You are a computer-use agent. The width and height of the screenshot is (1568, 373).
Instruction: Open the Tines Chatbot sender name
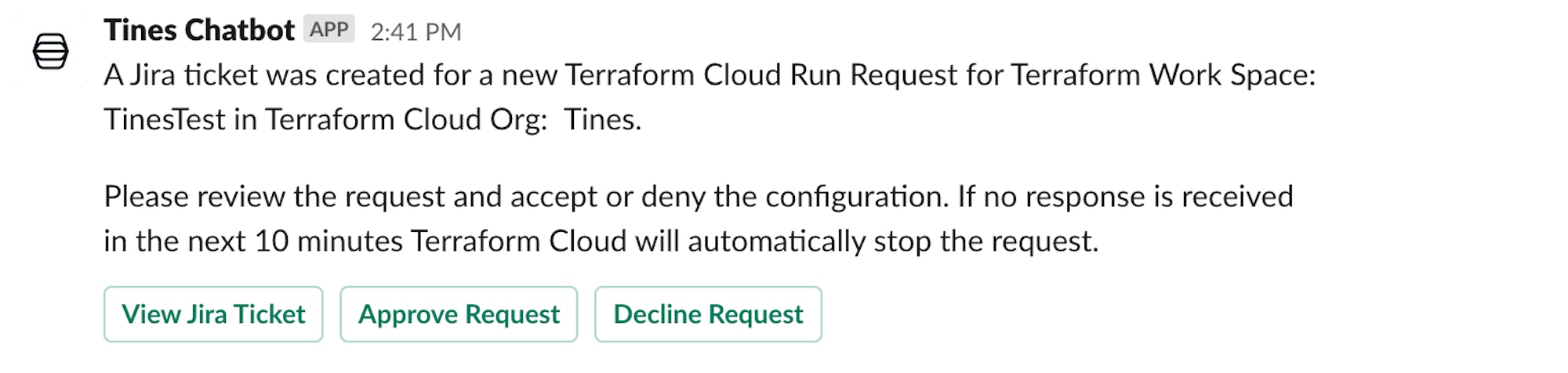(x=199, y=31)
